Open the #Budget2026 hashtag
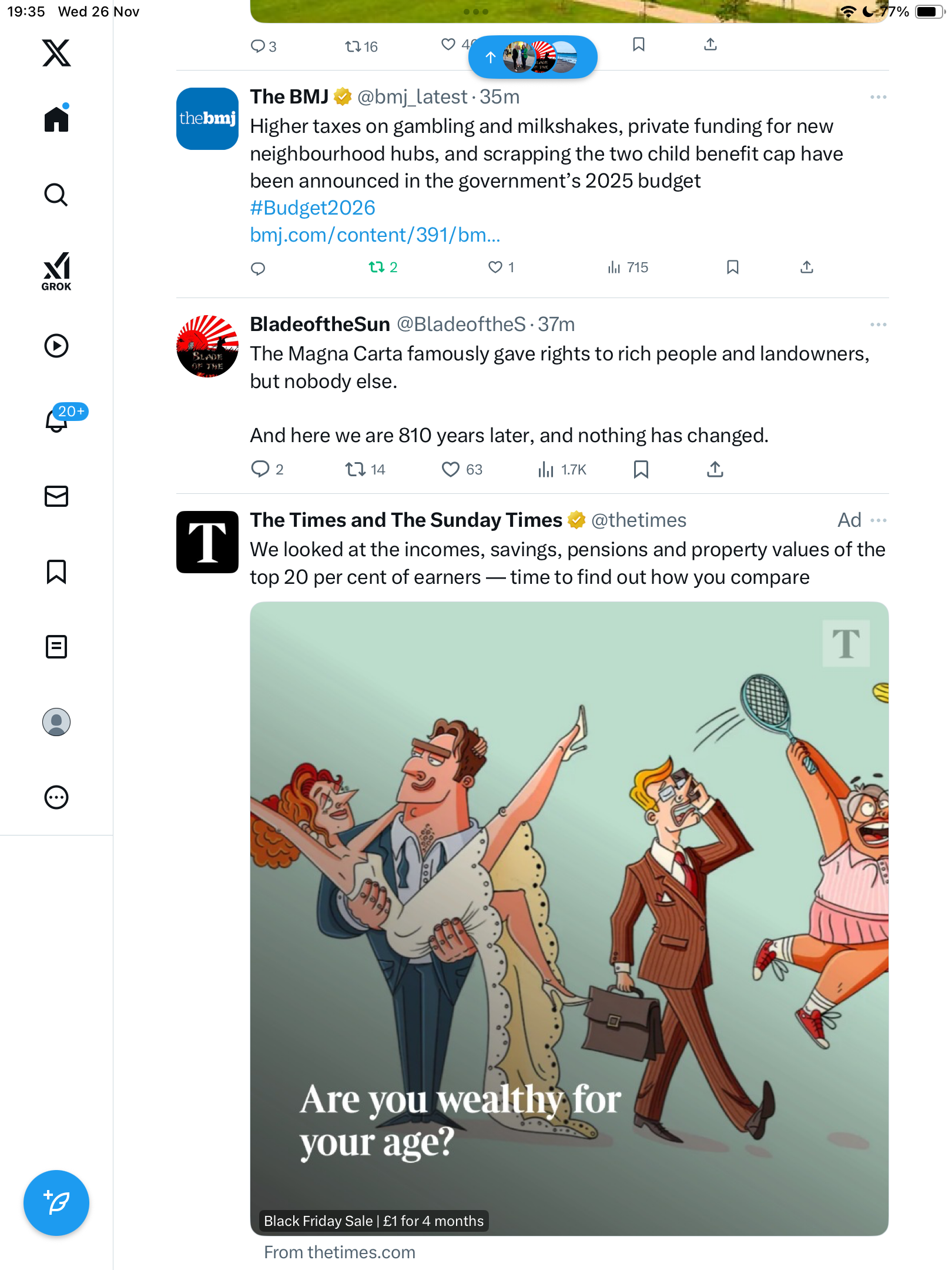This screenshot has height=1270, width=952. [313, 208]
